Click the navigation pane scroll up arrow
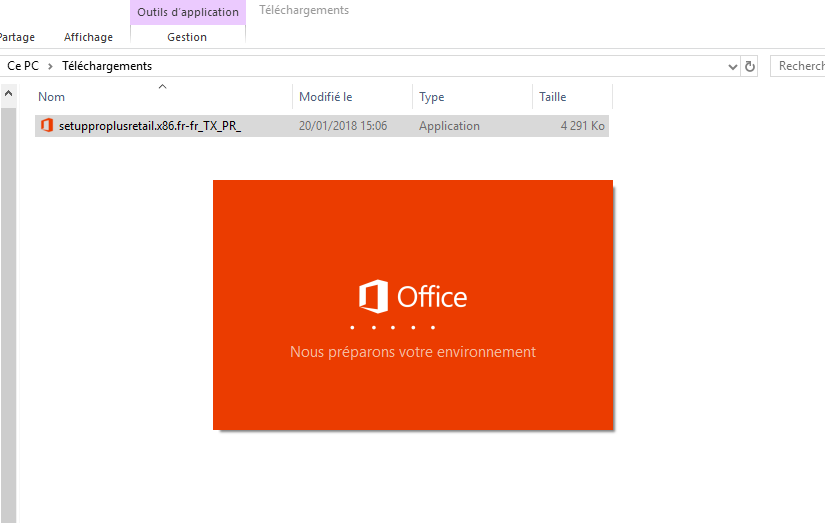The width and height of the screenshot is (825, 523). tap(8, 94)
